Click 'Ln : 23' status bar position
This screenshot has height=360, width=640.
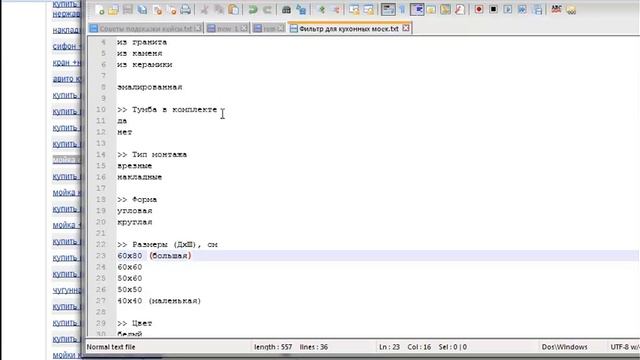pos(389,347)
